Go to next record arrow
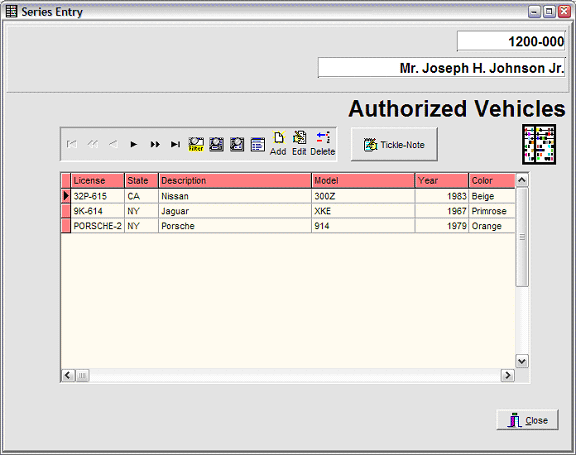The height and width of the screenshot is (455, 576). tap(134, 144)
